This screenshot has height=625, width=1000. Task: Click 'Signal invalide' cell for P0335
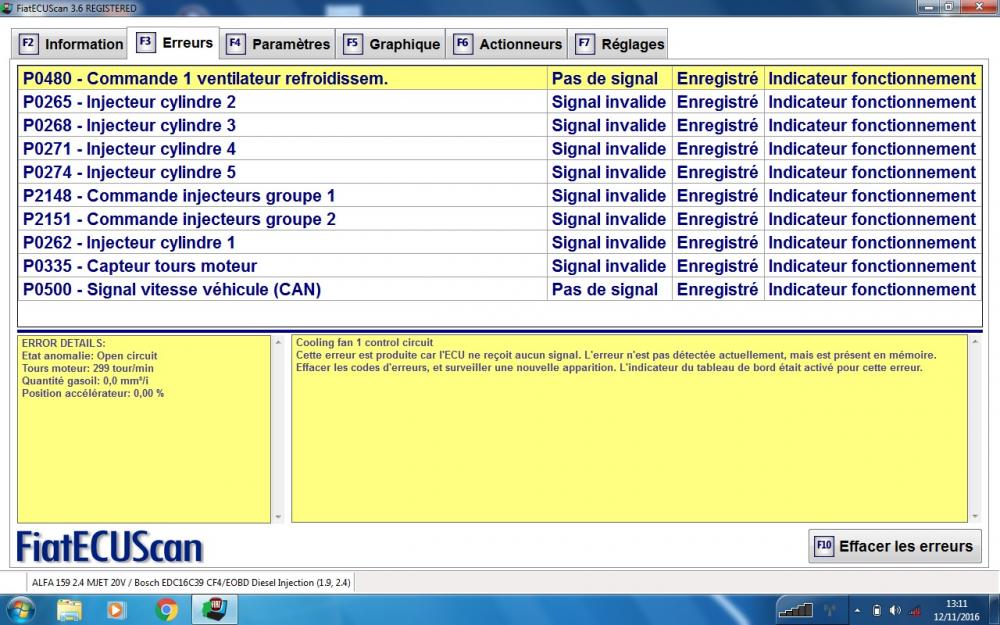click(609, 266)
